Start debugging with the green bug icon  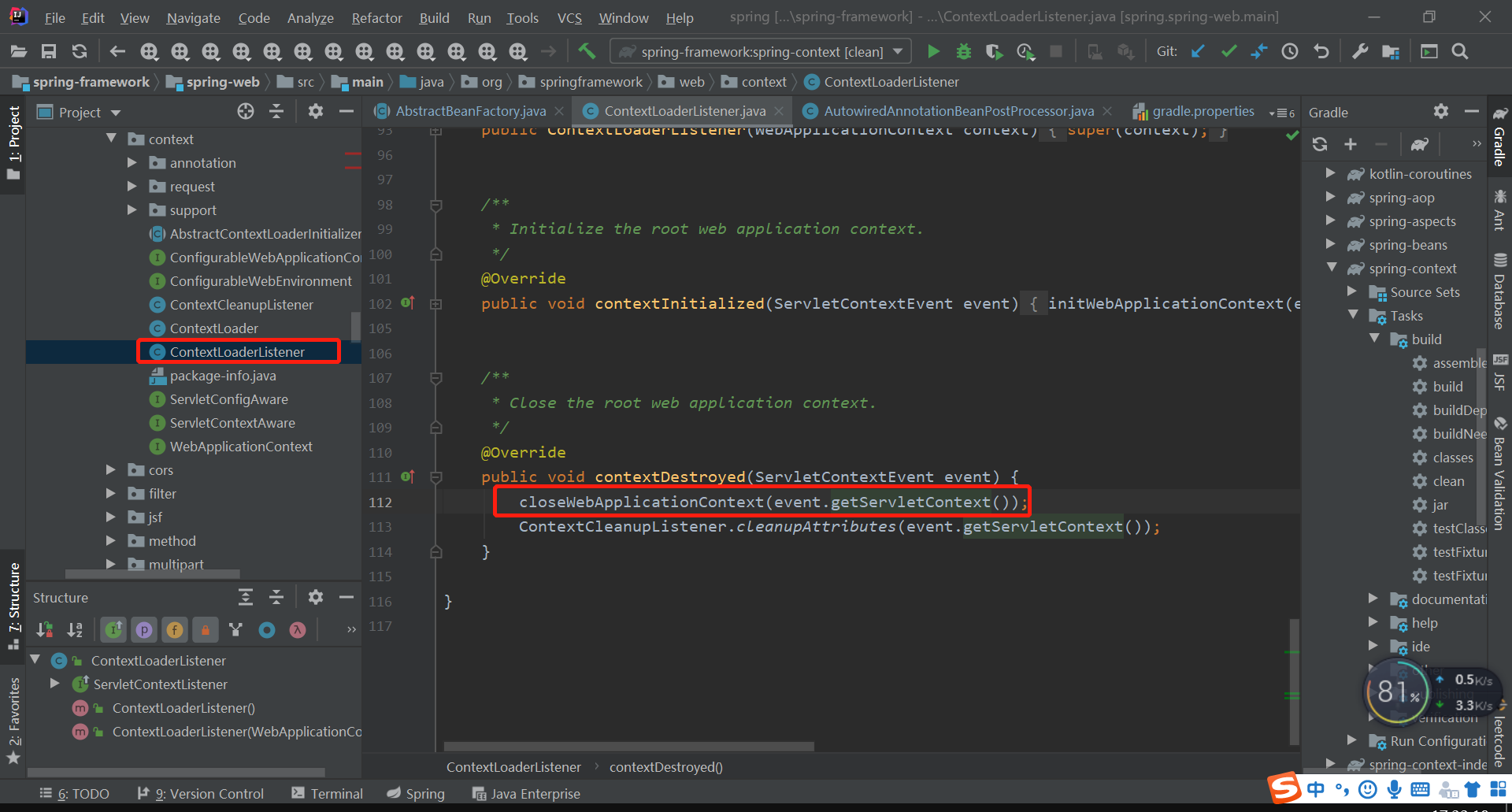tap(963, 51)
